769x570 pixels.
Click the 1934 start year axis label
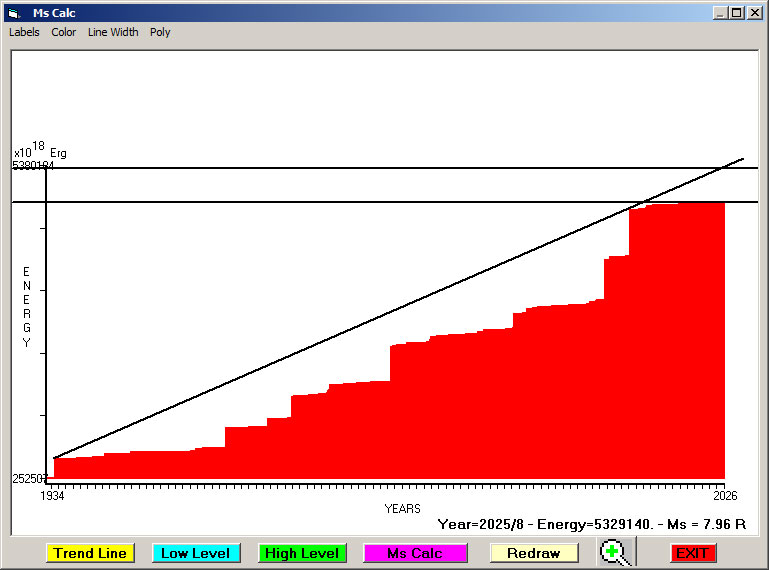[x=52, y=495]
